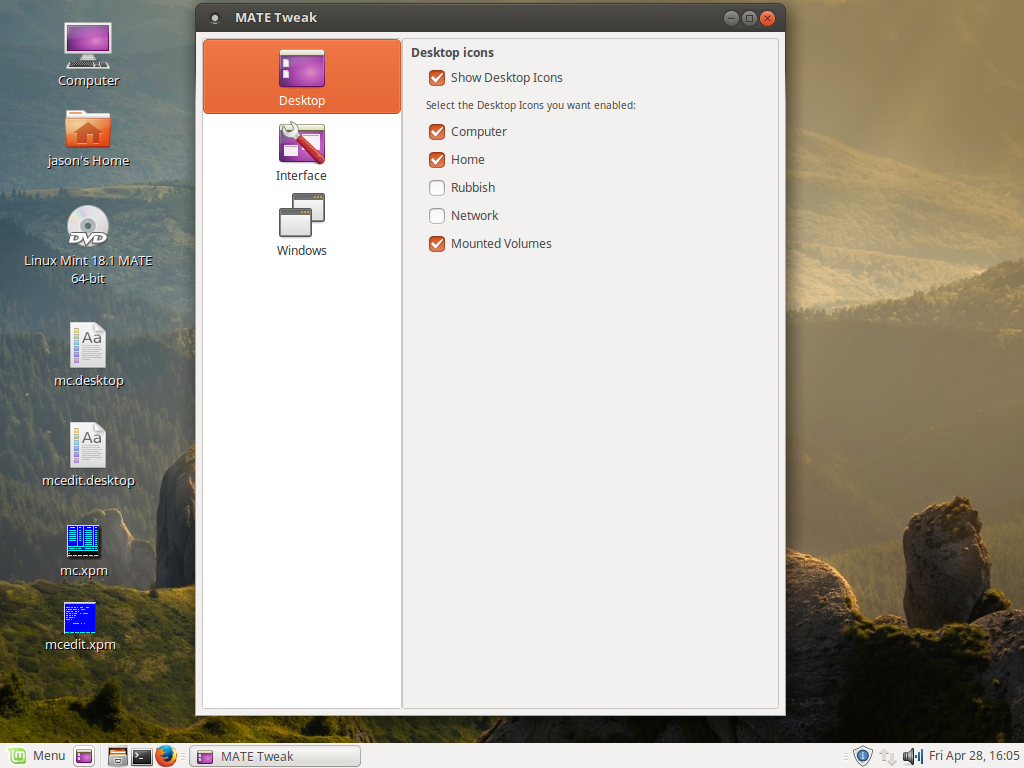Disable the Computer desktop icon checkbox

click(x=437, y=132)
